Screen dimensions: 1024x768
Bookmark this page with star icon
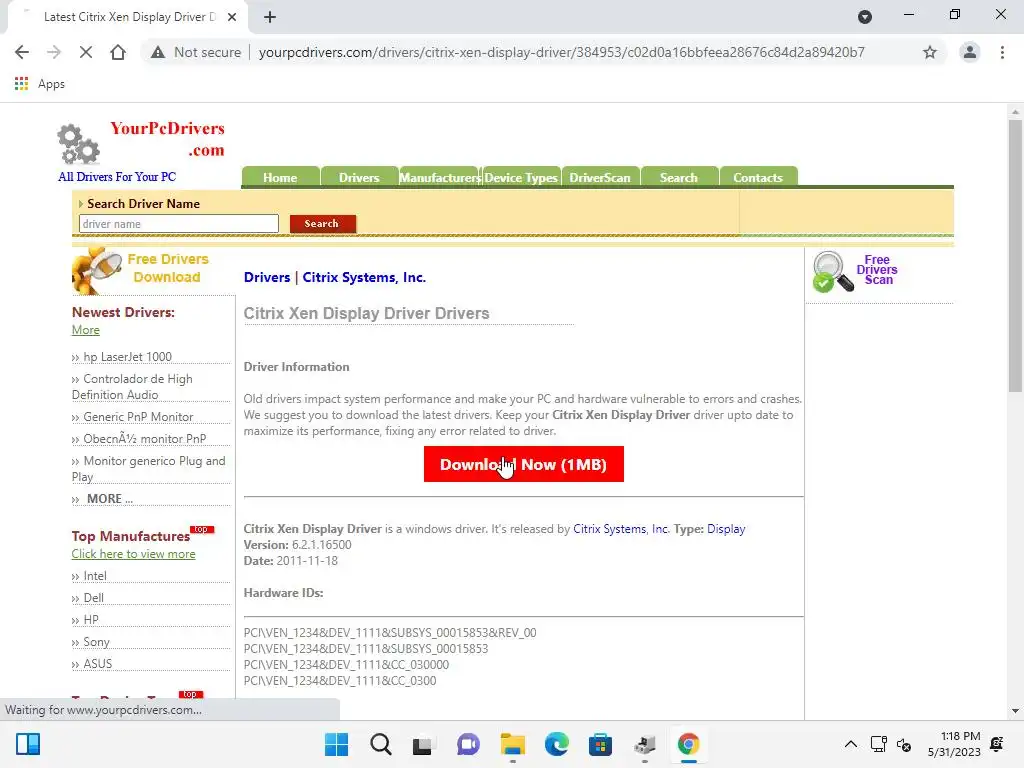point(930,52)
